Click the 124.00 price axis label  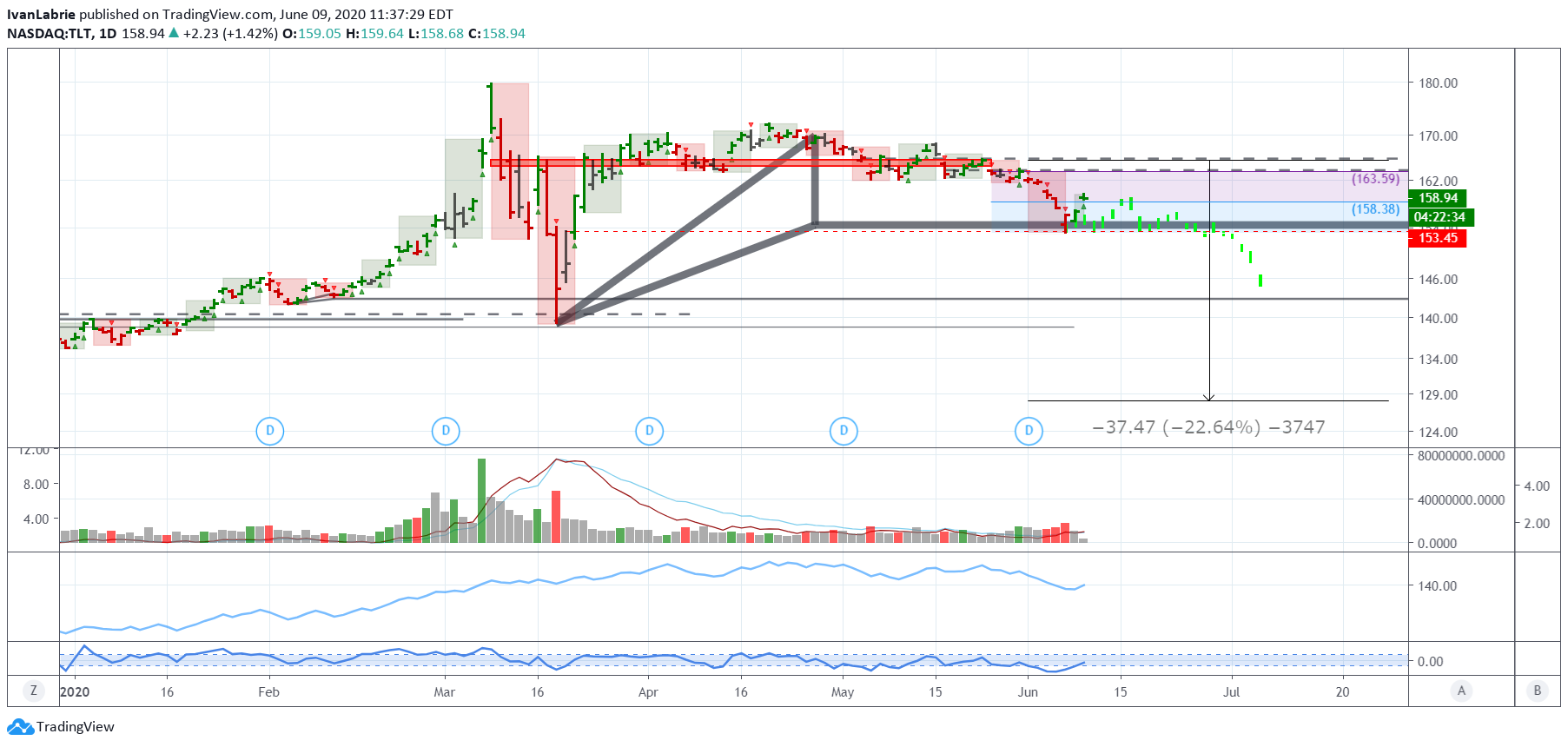pyautogui.click(x=1438, y=433)
